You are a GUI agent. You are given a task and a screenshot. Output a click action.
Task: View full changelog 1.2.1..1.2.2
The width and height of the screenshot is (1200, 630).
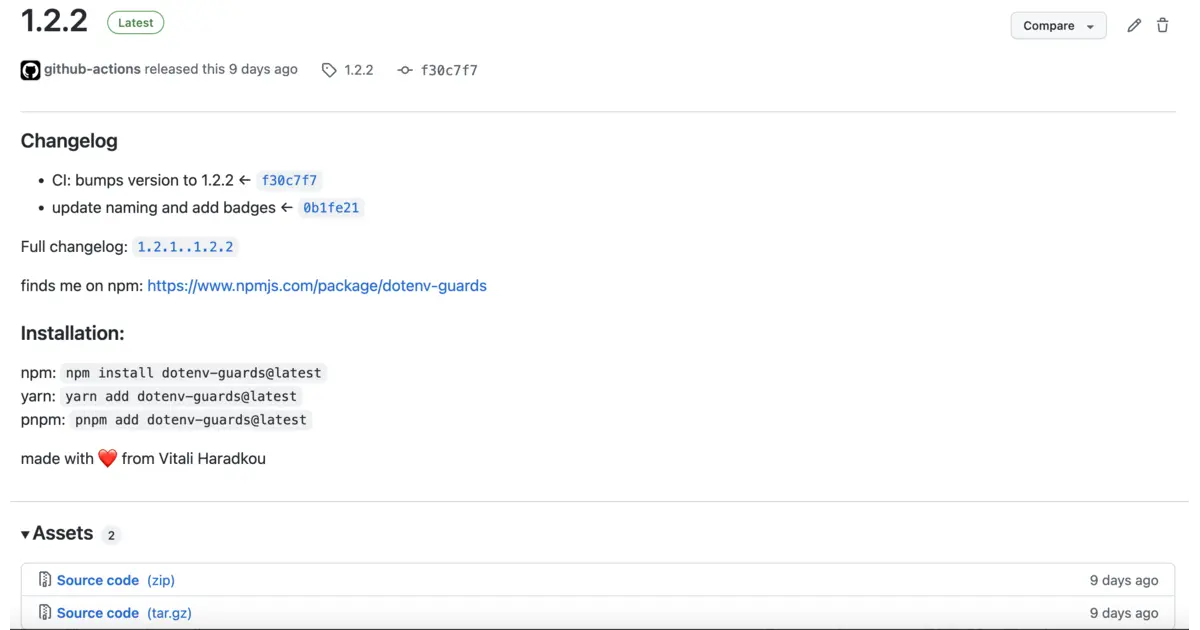(x=185, y=247)
